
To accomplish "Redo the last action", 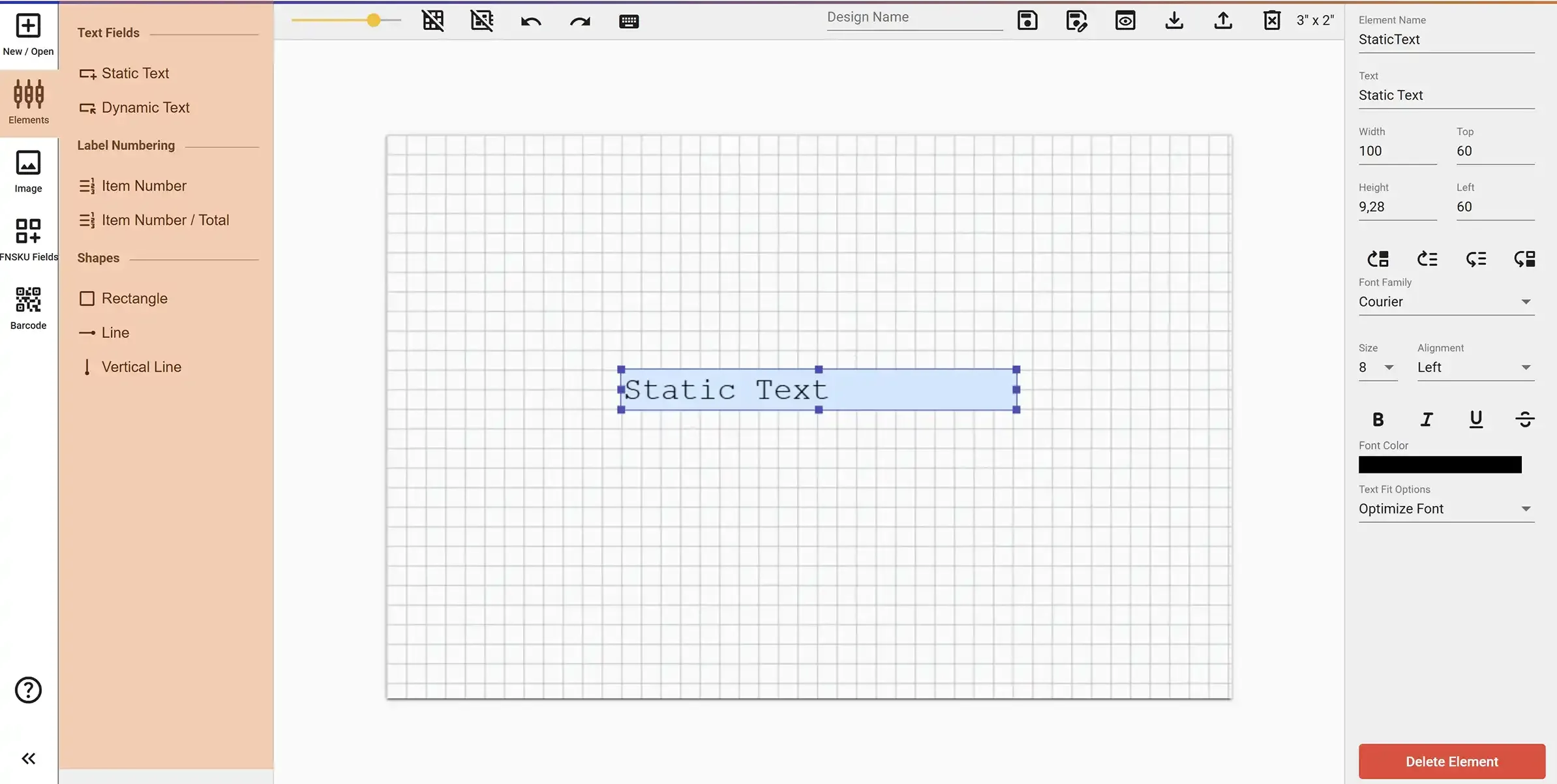I will click(x=580, y=22).
